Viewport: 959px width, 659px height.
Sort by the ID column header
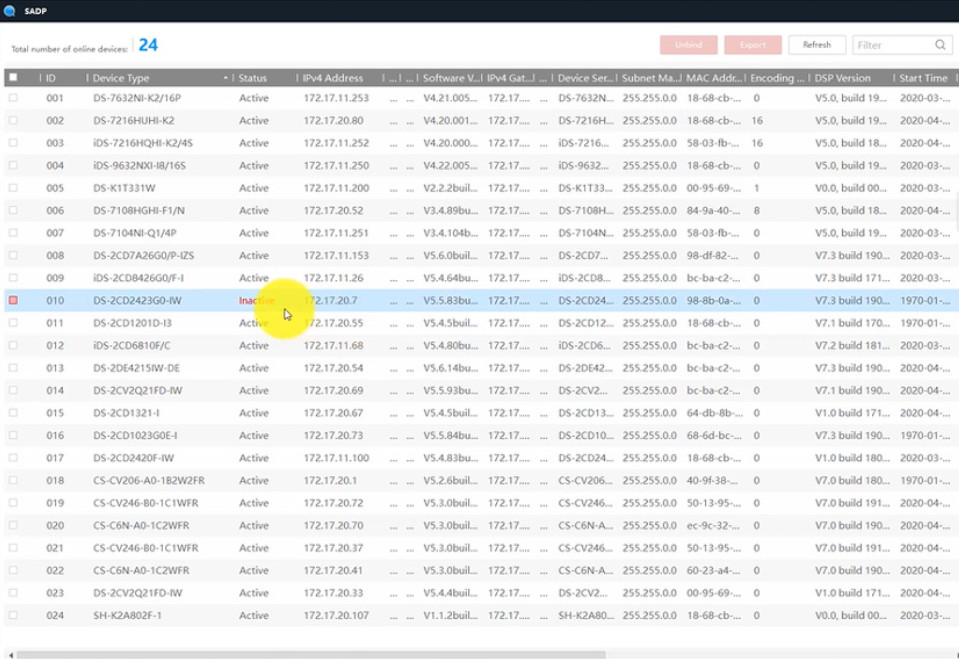point(51,78)
